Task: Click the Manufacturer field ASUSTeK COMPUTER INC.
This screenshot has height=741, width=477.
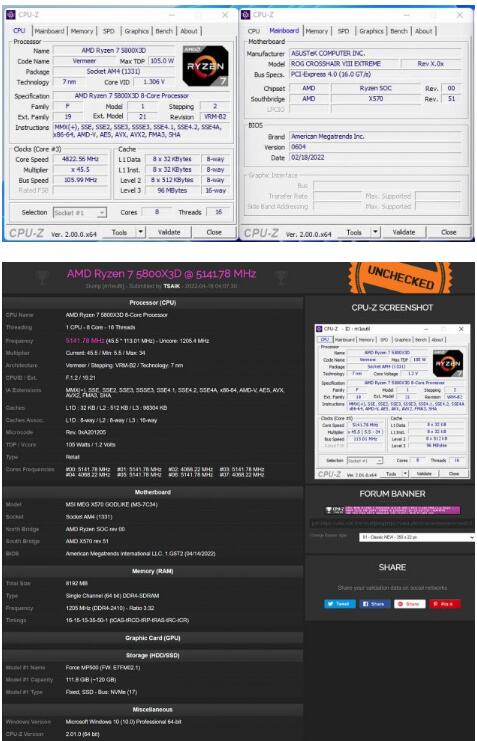Action: (376, 53)
